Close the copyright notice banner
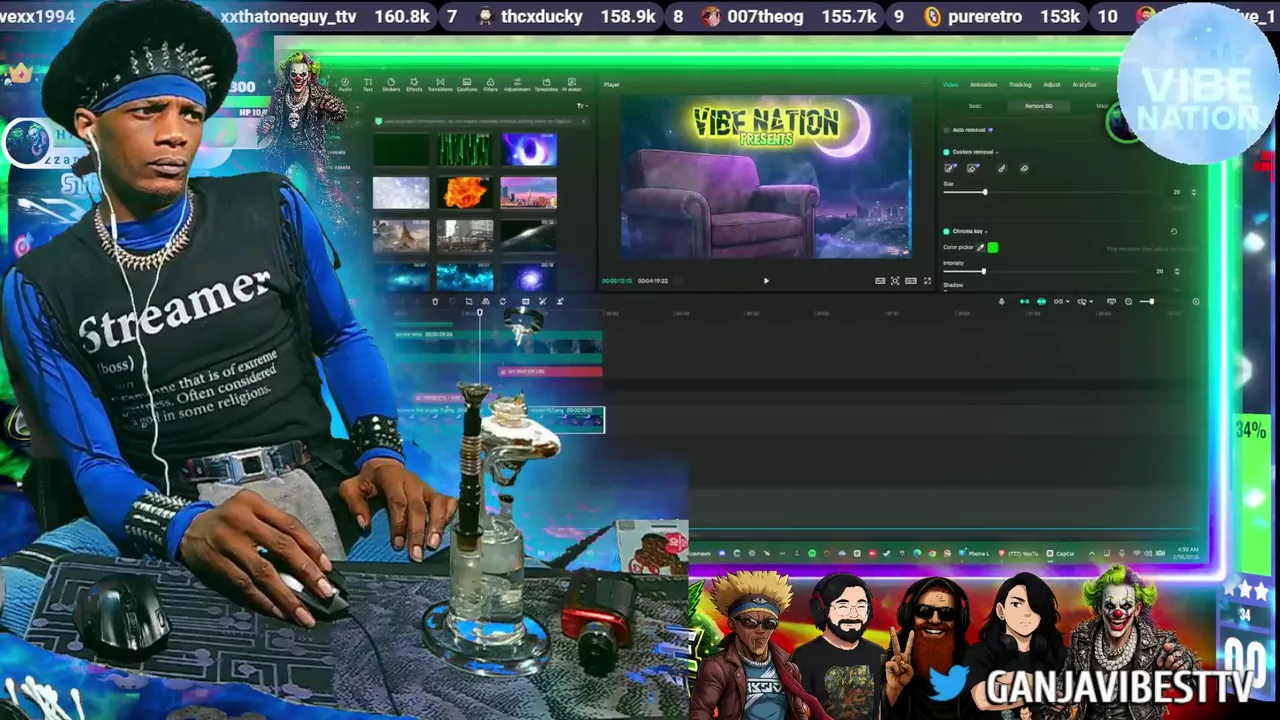This screenshot has height=720, width=1280. [x=583, y=121]
